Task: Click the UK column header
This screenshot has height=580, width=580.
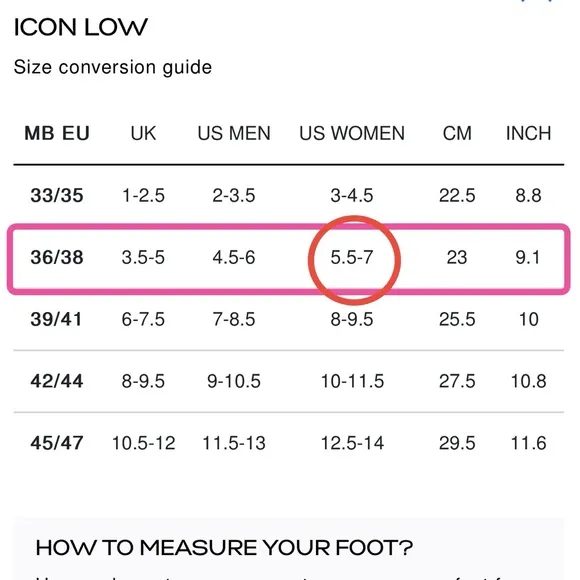Action: tap(143, 133)
